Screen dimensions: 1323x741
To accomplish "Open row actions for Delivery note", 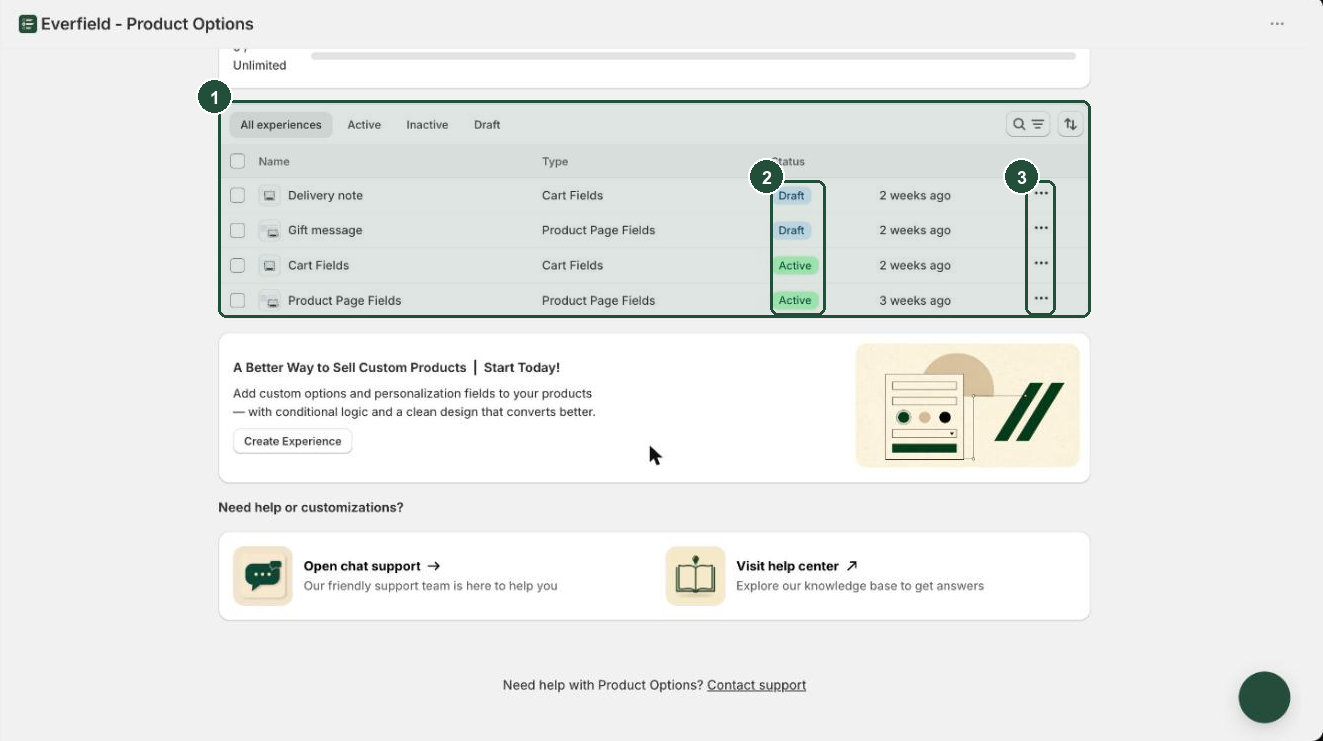I will pyautogui.click(x=1041, y=194).
